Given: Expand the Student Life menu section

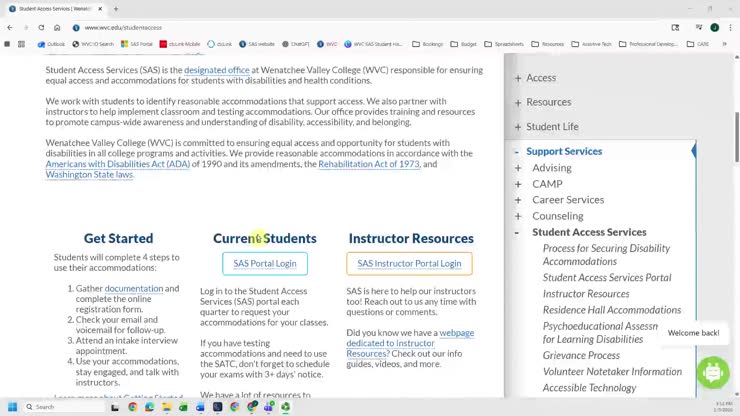Looking at the screenshot, I should [518, 127].
